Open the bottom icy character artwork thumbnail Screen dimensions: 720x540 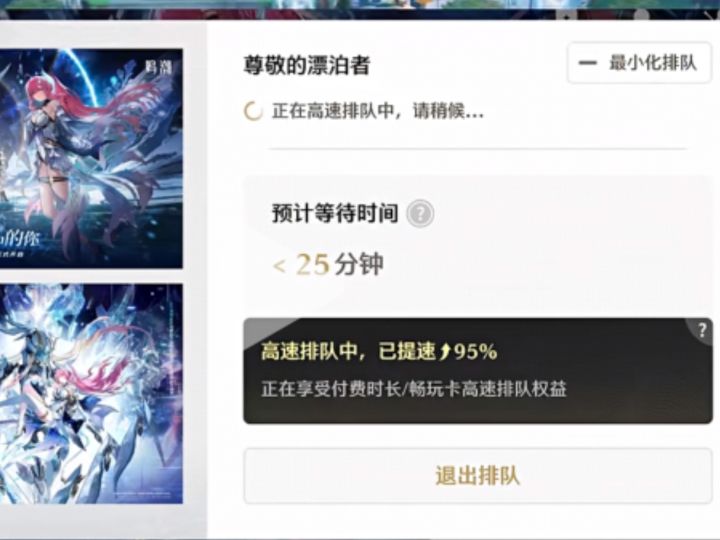pos(91,394)
